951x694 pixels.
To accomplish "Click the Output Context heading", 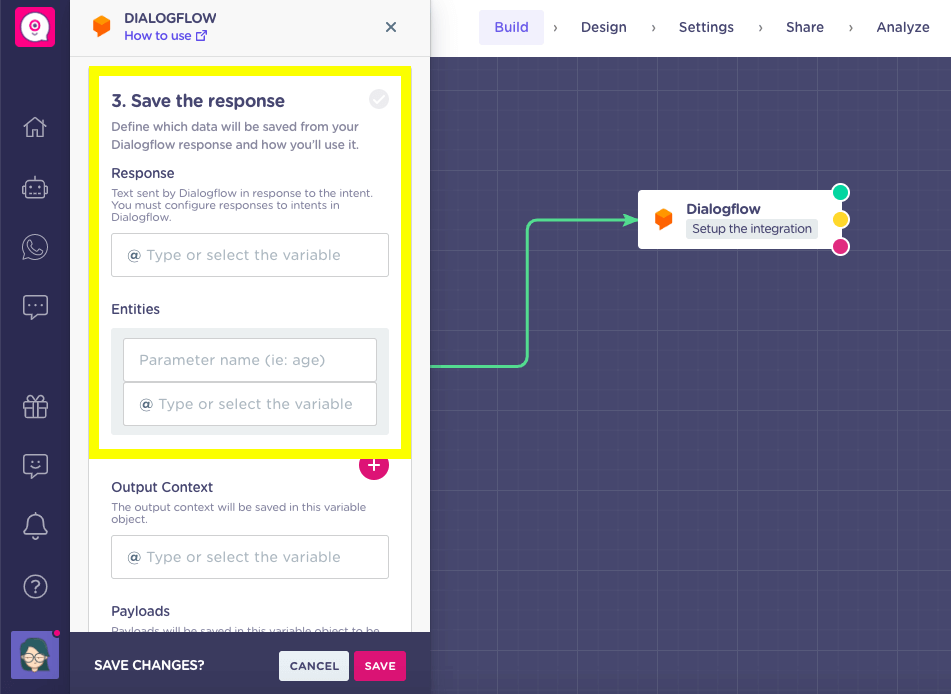I will [x=162, y=487].
